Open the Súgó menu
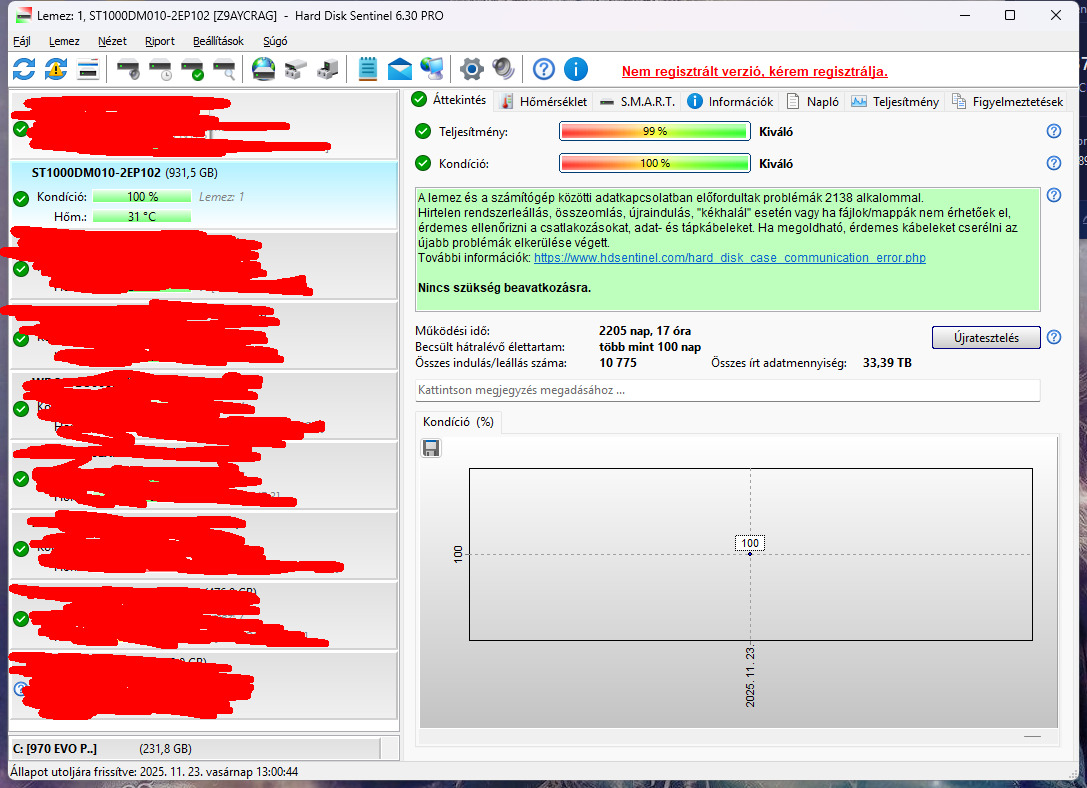The image size is (1087, 788). 275,41
